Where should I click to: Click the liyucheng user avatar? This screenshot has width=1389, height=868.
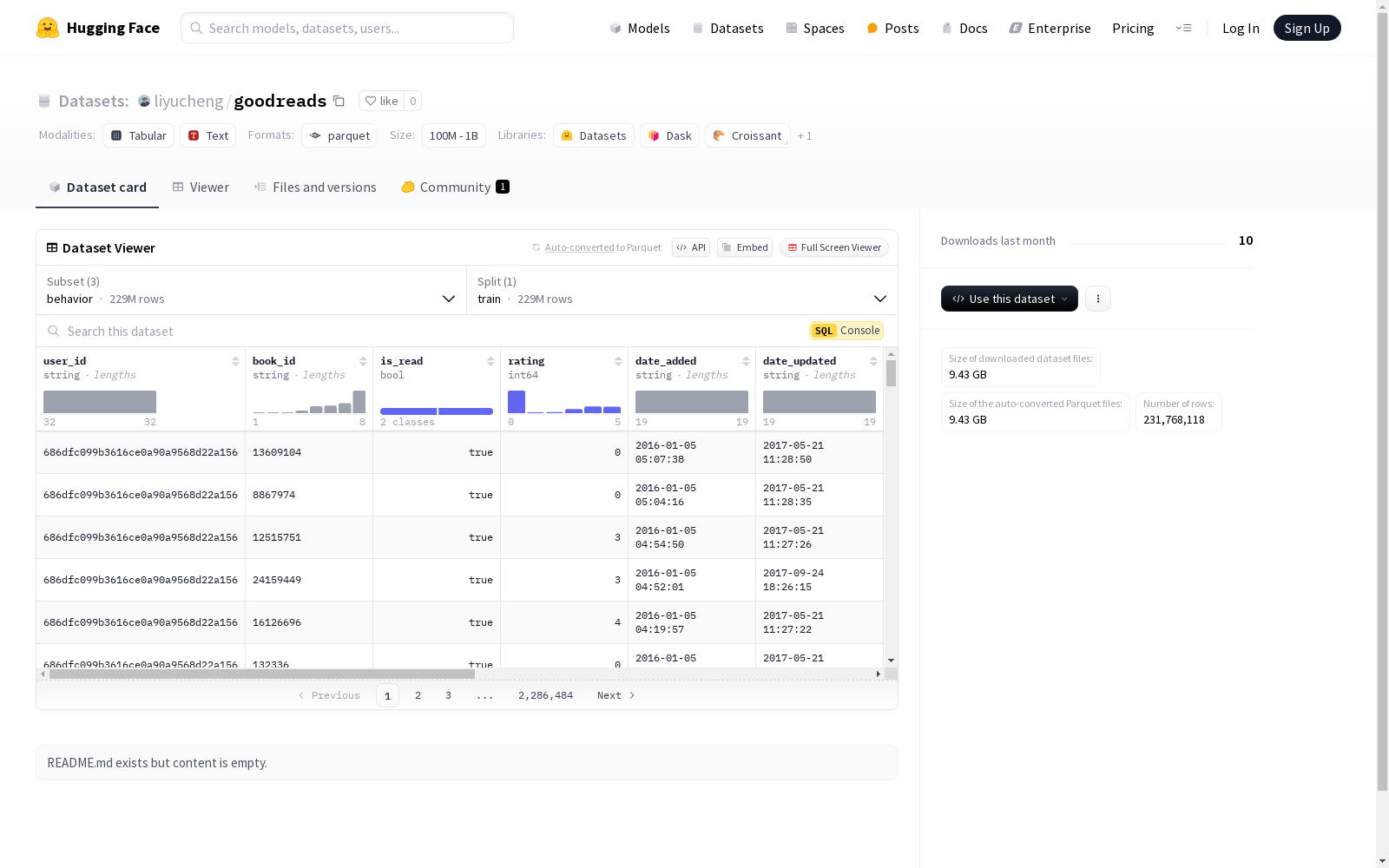coord(144,101)
